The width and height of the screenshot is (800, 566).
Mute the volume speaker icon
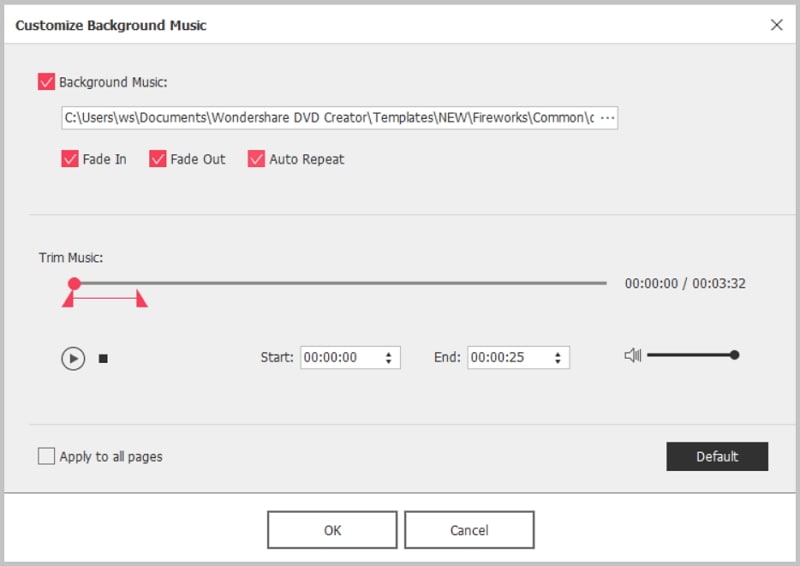[633, 355]
